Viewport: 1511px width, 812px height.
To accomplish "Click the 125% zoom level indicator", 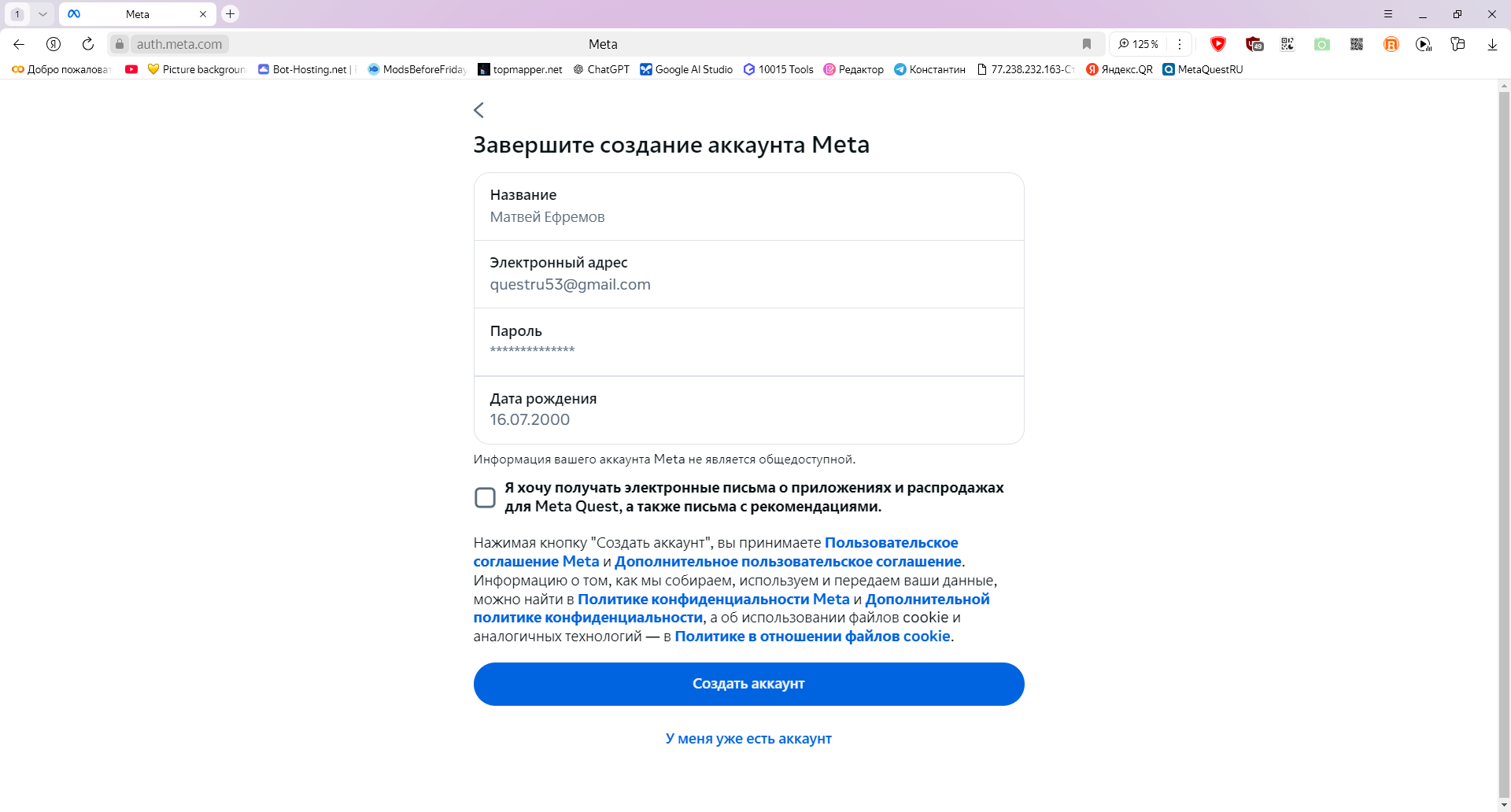I will (x=1139, y=44).
